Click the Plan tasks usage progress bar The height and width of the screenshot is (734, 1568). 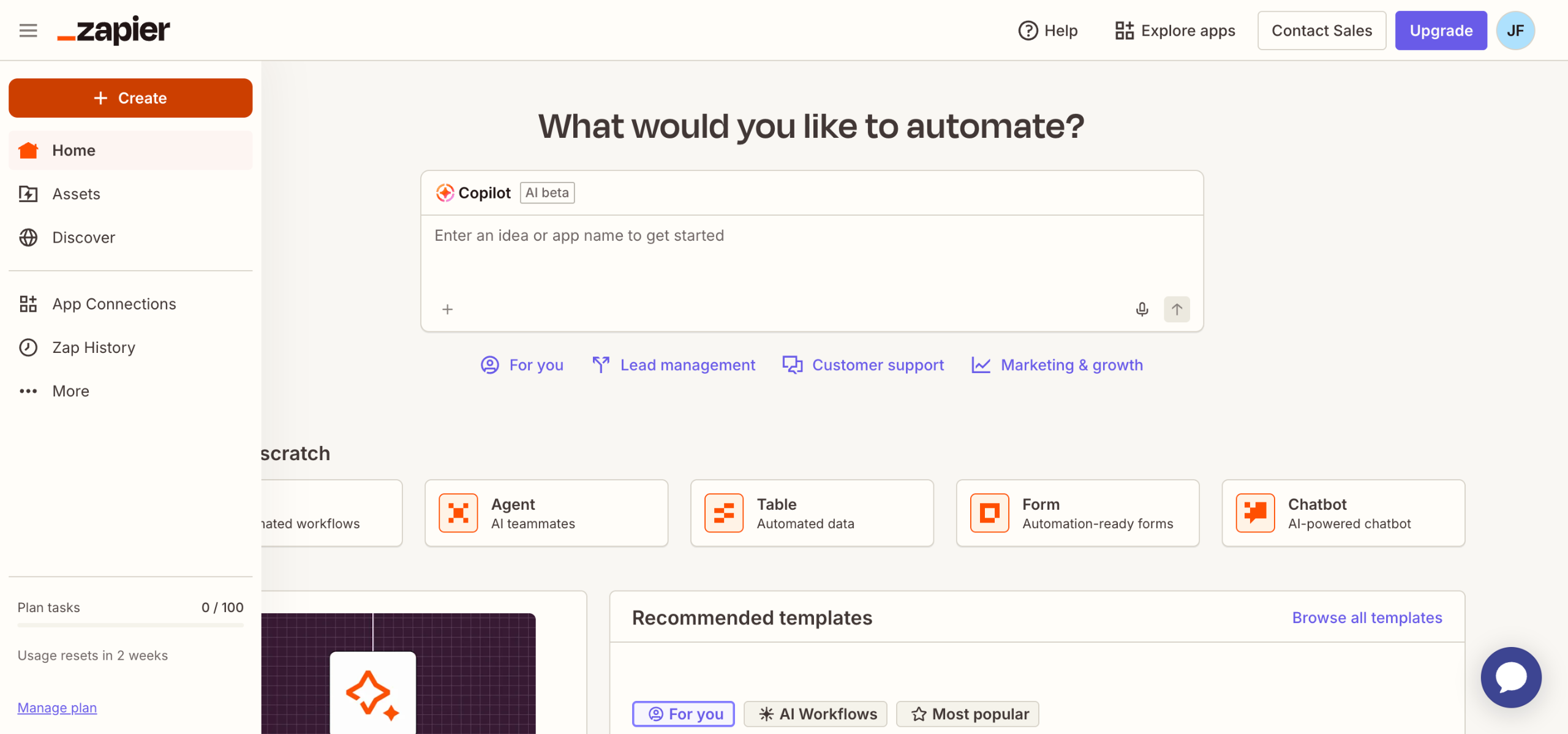point(130,625)
